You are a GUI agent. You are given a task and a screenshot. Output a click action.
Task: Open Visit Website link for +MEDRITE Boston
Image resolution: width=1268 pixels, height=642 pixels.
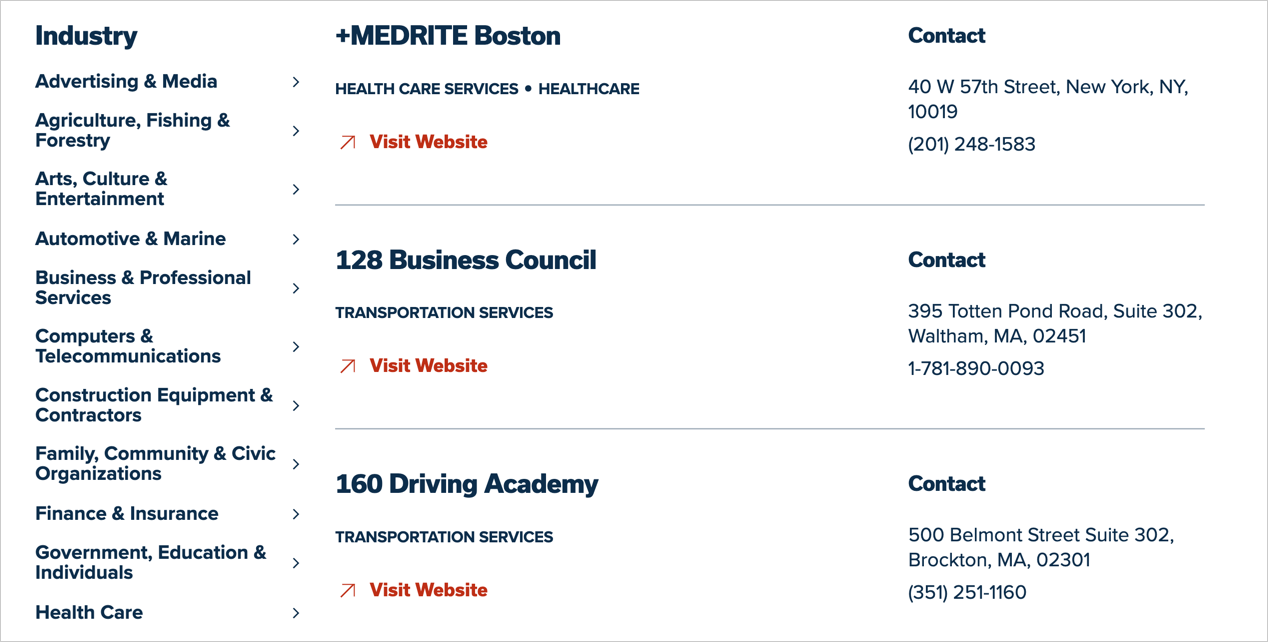coord(429,142)
